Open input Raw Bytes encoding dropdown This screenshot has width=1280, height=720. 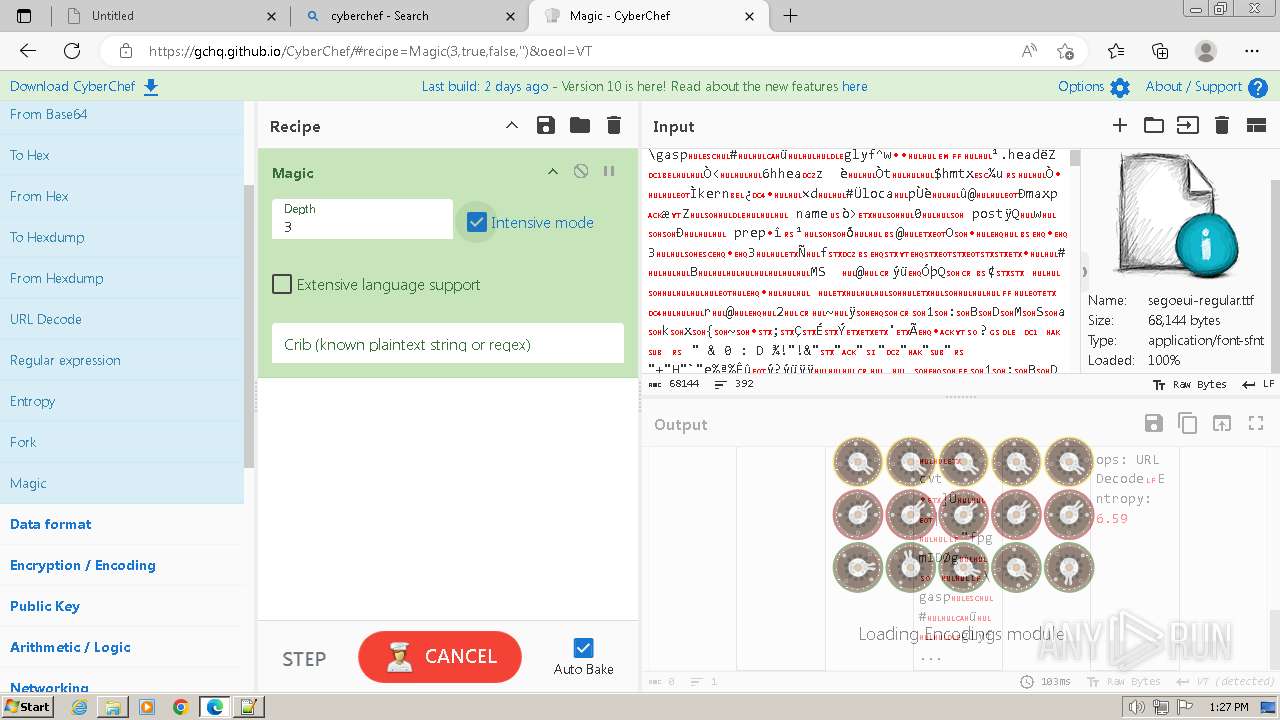[1190, 384]
